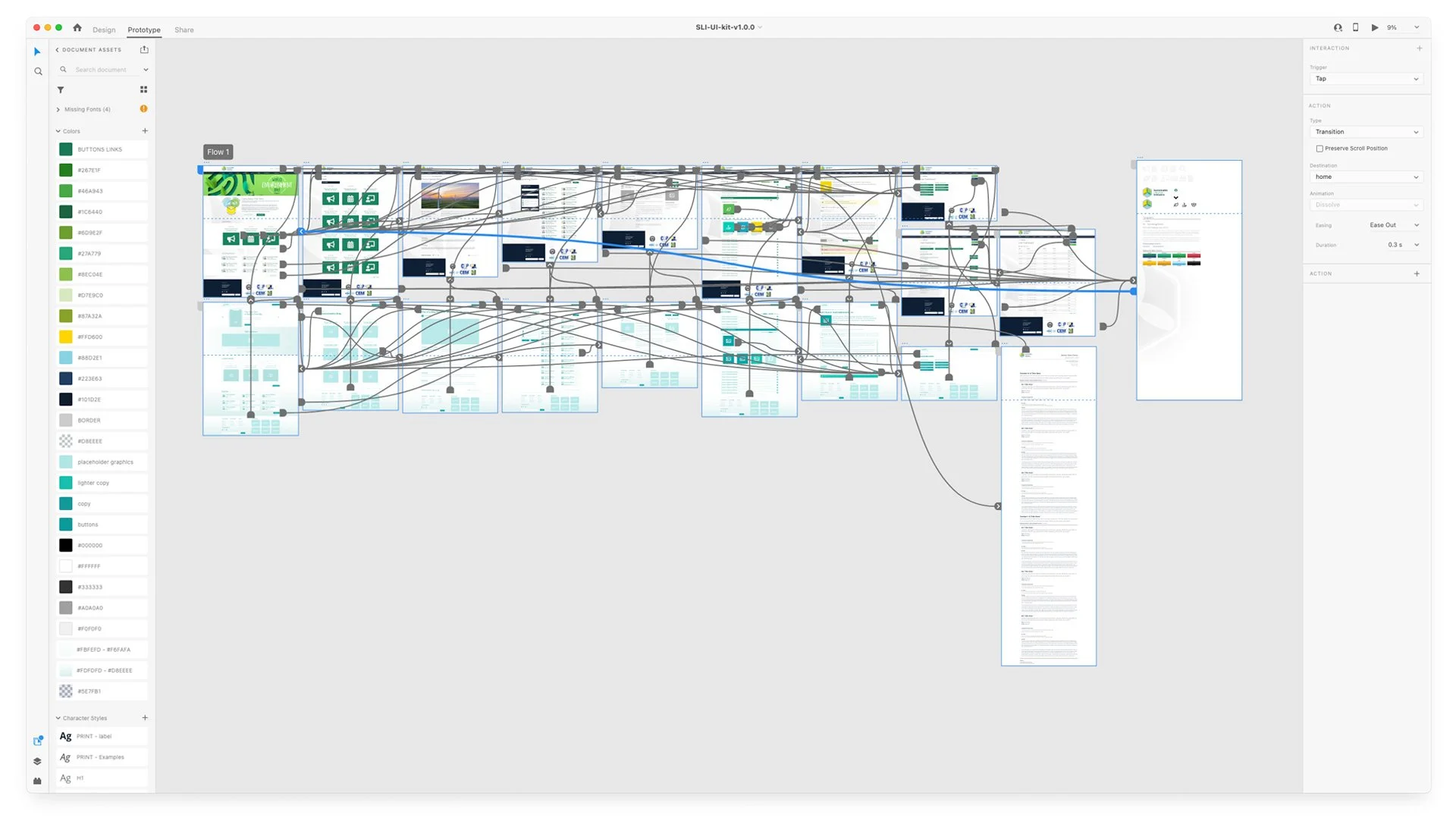This screenshot has width=1456, height=830.
Task: Open the Trigger dropdown showing Tap
Action: point(1366,79)
